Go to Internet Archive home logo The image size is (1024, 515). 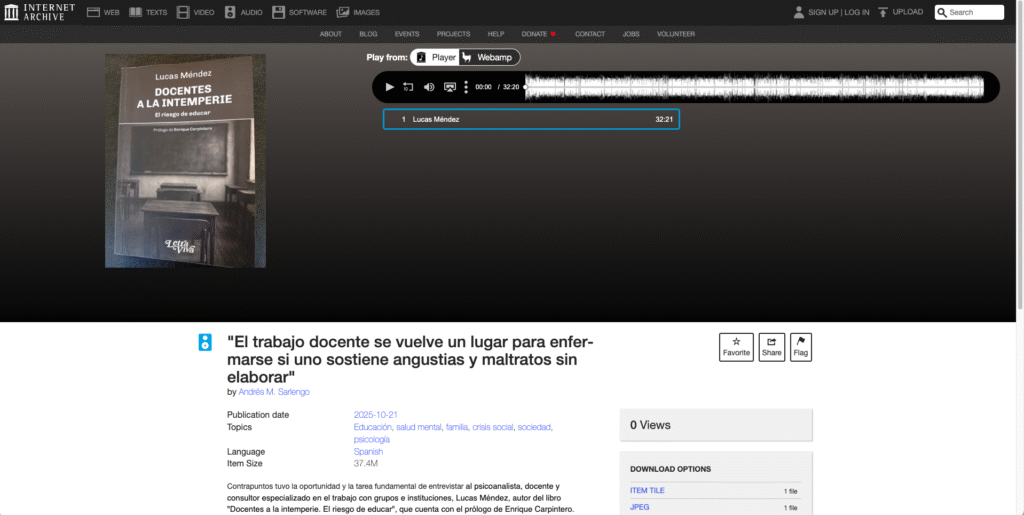coord(39,12)
